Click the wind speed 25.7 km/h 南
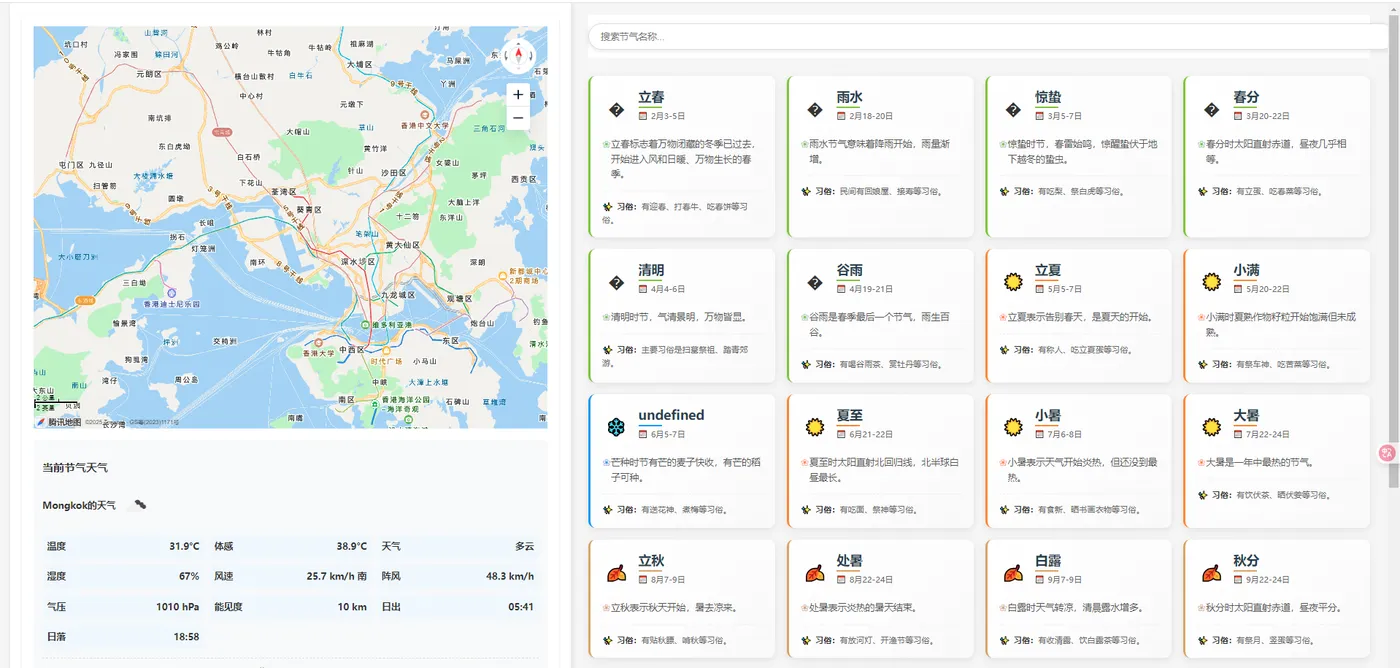Image resolution: width=1400 pixels, height=668 pixels. [336, 576]
